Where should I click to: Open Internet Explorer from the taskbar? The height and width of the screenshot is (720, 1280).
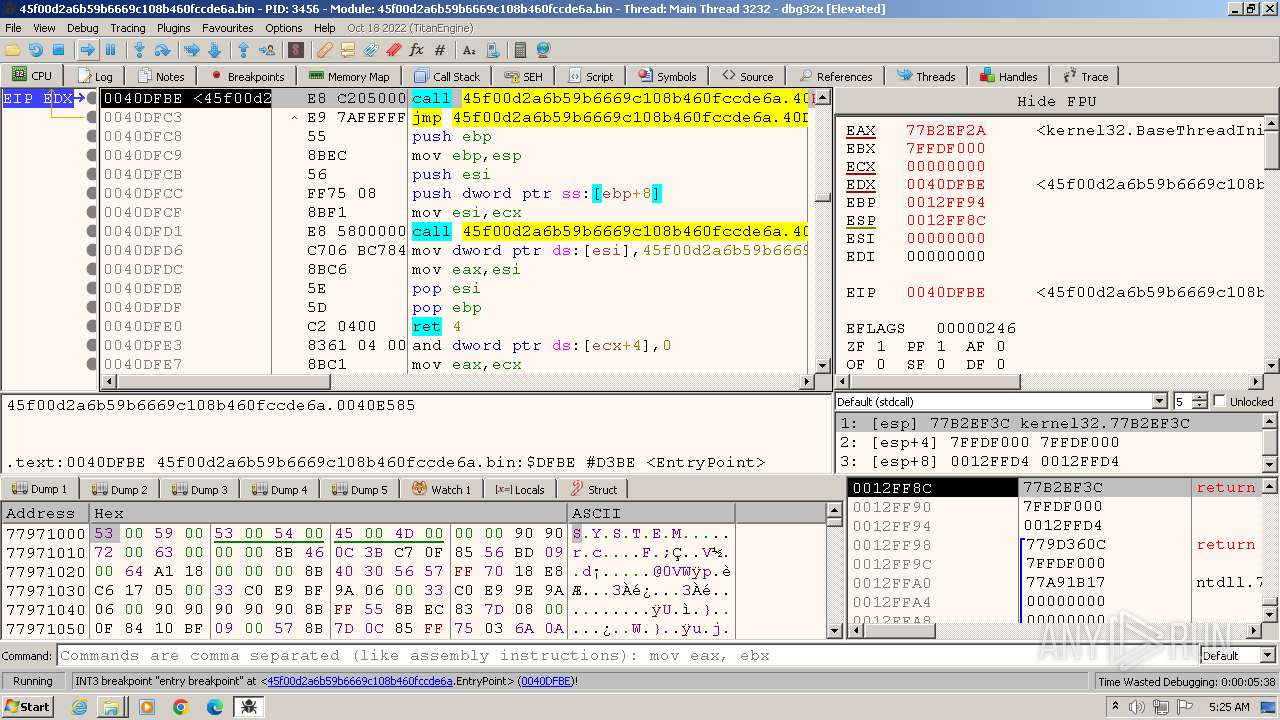(x=80, y=707)
